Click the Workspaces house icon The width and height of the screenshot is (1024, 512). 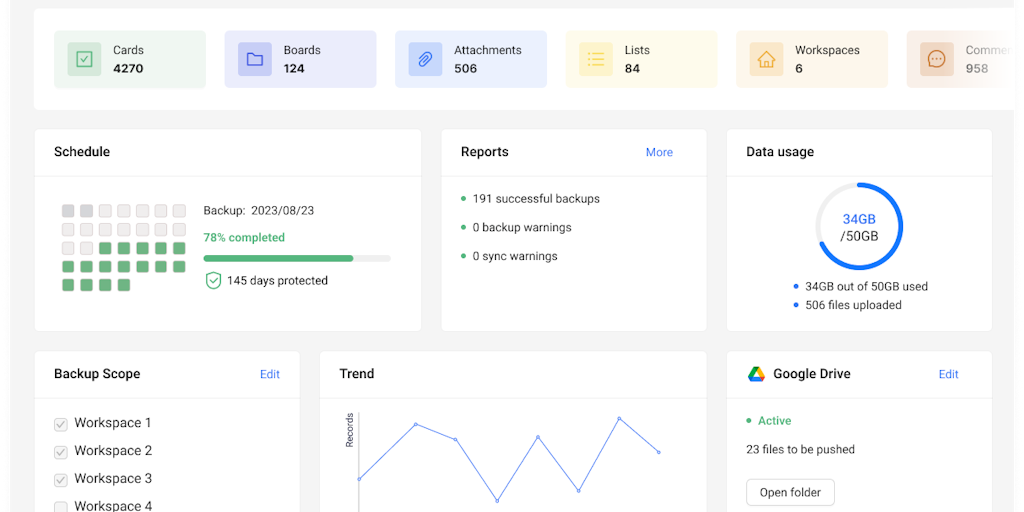(x=766, y=60)
